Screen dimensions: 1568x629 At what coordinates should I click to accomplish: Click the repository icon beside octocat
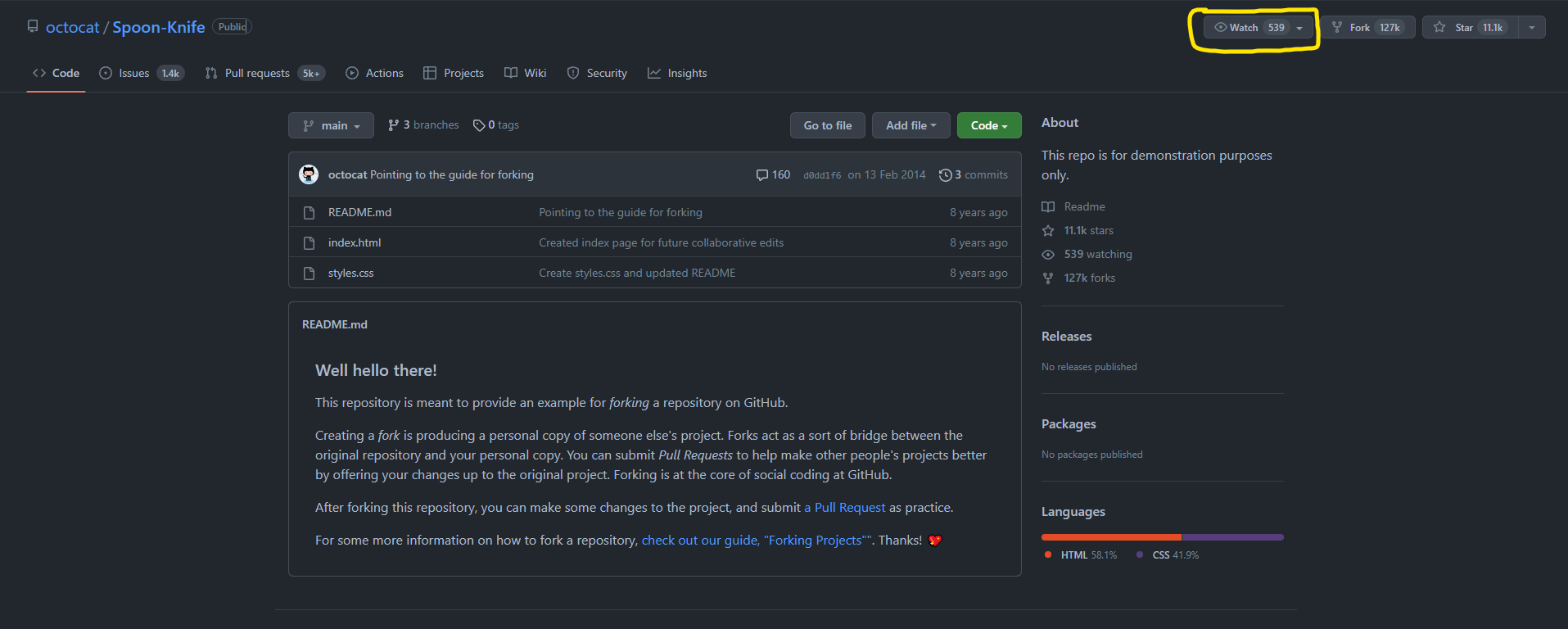(33, 26)
